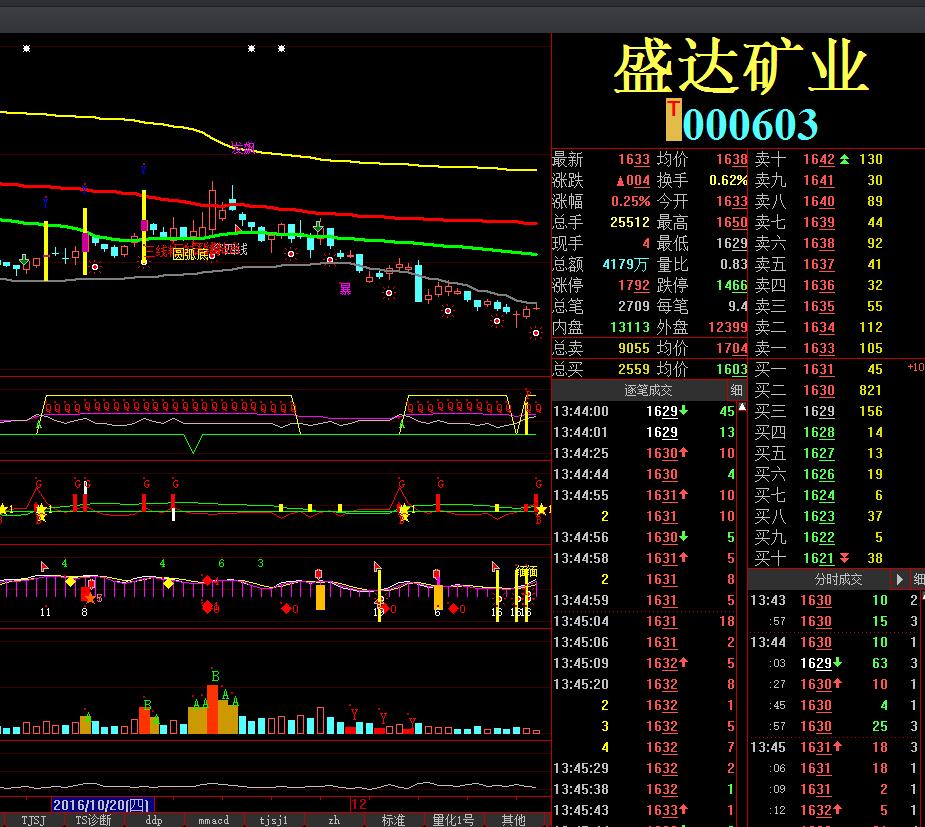Switch to the 其他 indicator tab
This screenshot has height=827, width=925.
513,820
